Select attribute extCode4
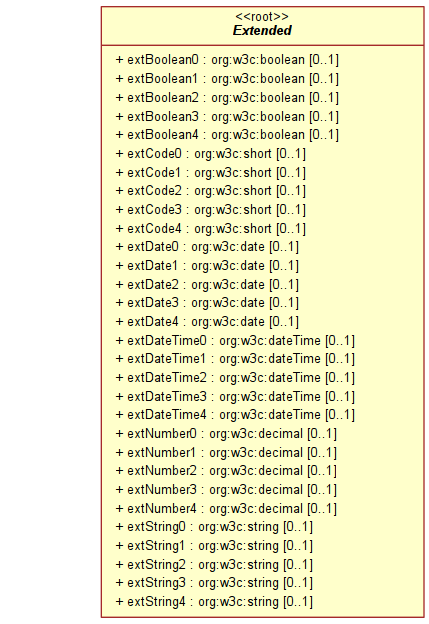429x624 pixels. (211, 228)
